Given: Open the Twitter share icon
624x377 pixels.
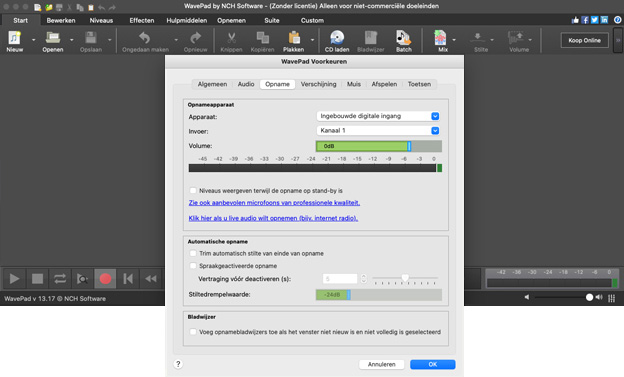Looking at the screenshot, I should (x=595, y=20).
